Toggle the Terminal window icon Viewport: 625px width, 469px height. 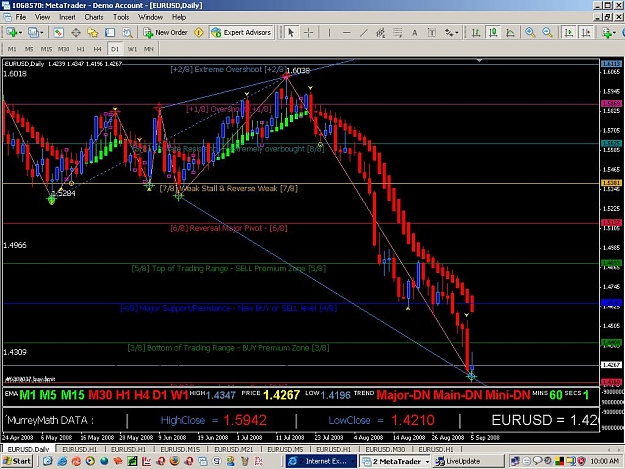click(110, 33)
